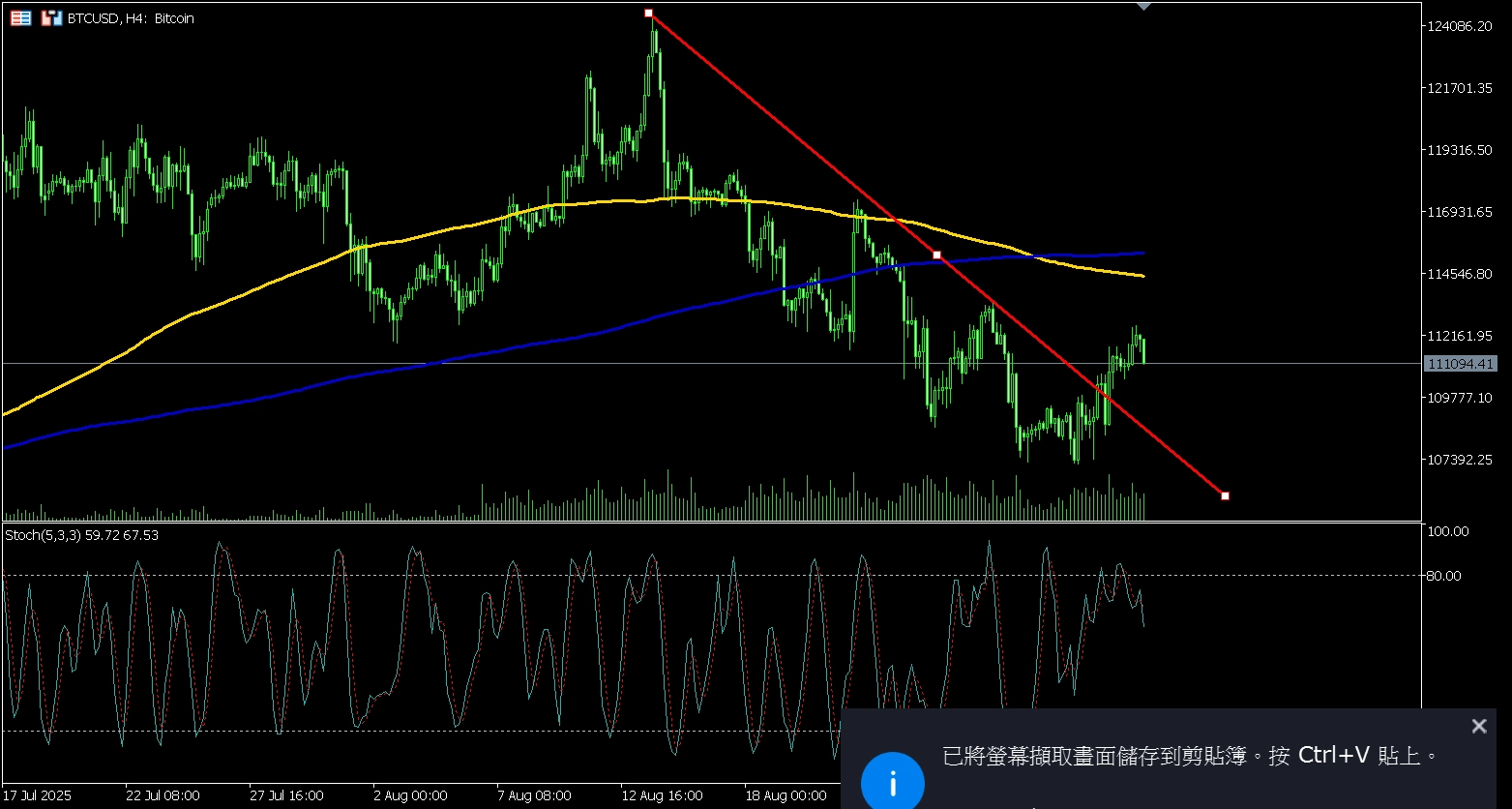Click the 27 Jul 16:00 time label
The height and width of the screenshot is (809, 1512).
(x=286, y=795)
